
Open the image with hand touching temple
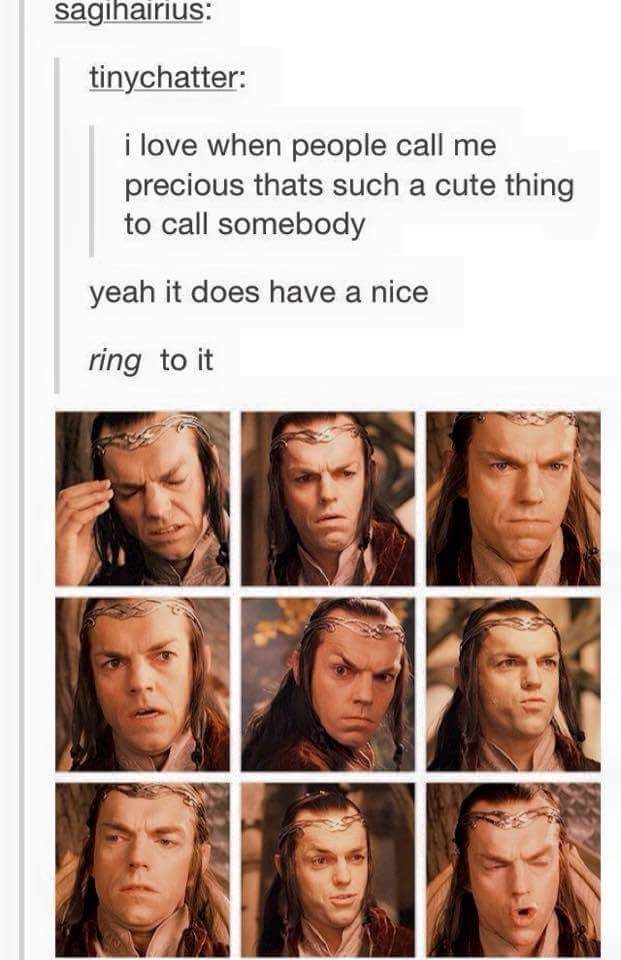(x=142, y=498)
